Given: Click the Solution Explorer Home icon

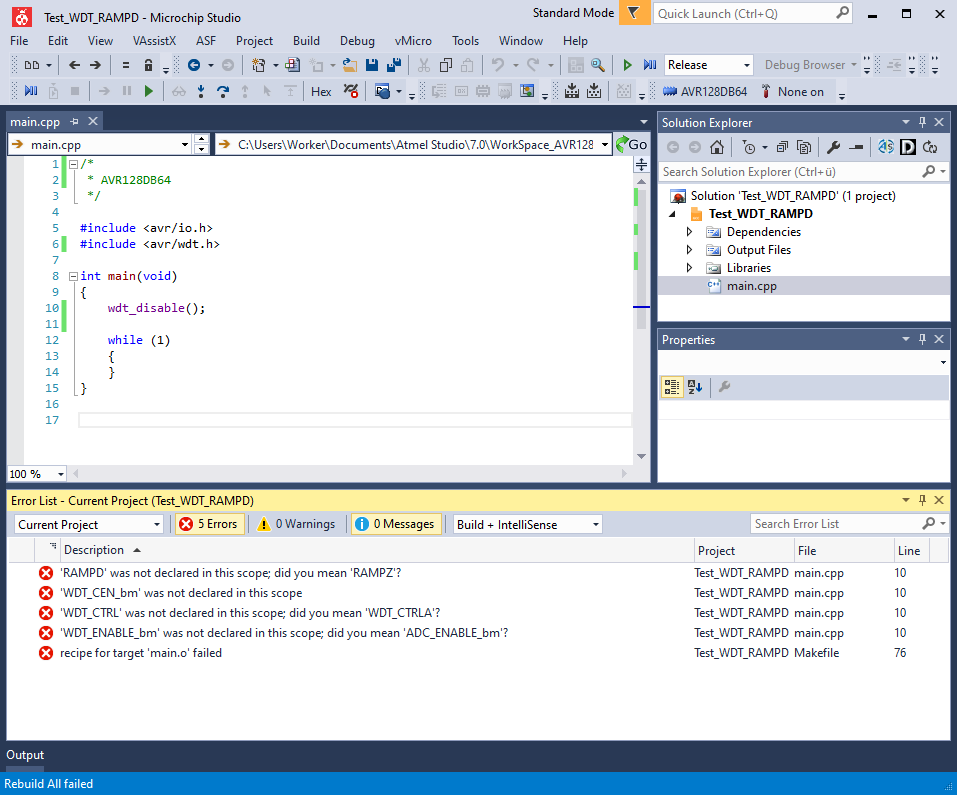Looking at the screenshot, I should click(717, 147).
